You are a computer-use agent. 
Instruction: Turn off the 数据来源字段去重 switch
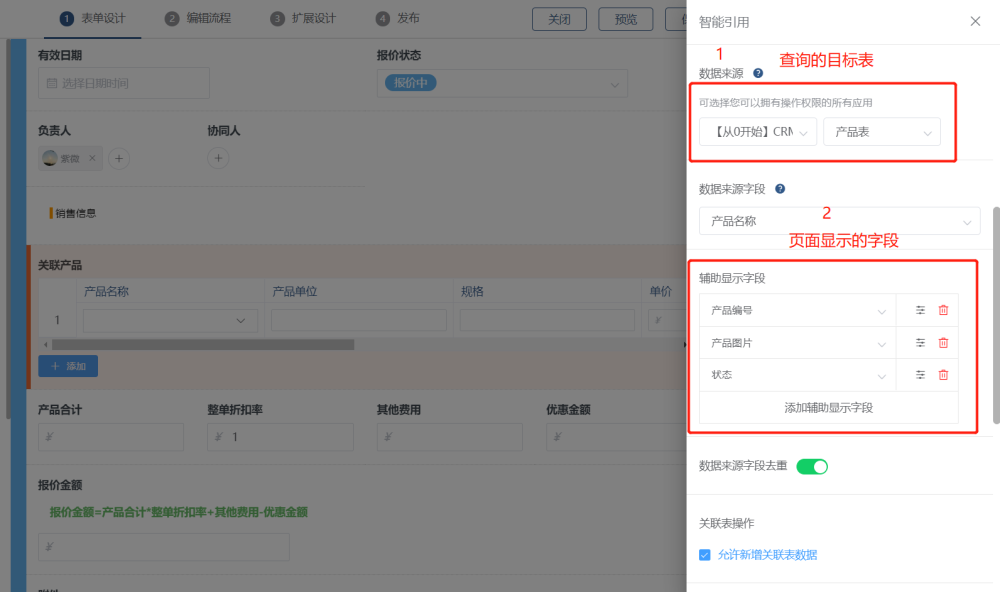point(813,466)
